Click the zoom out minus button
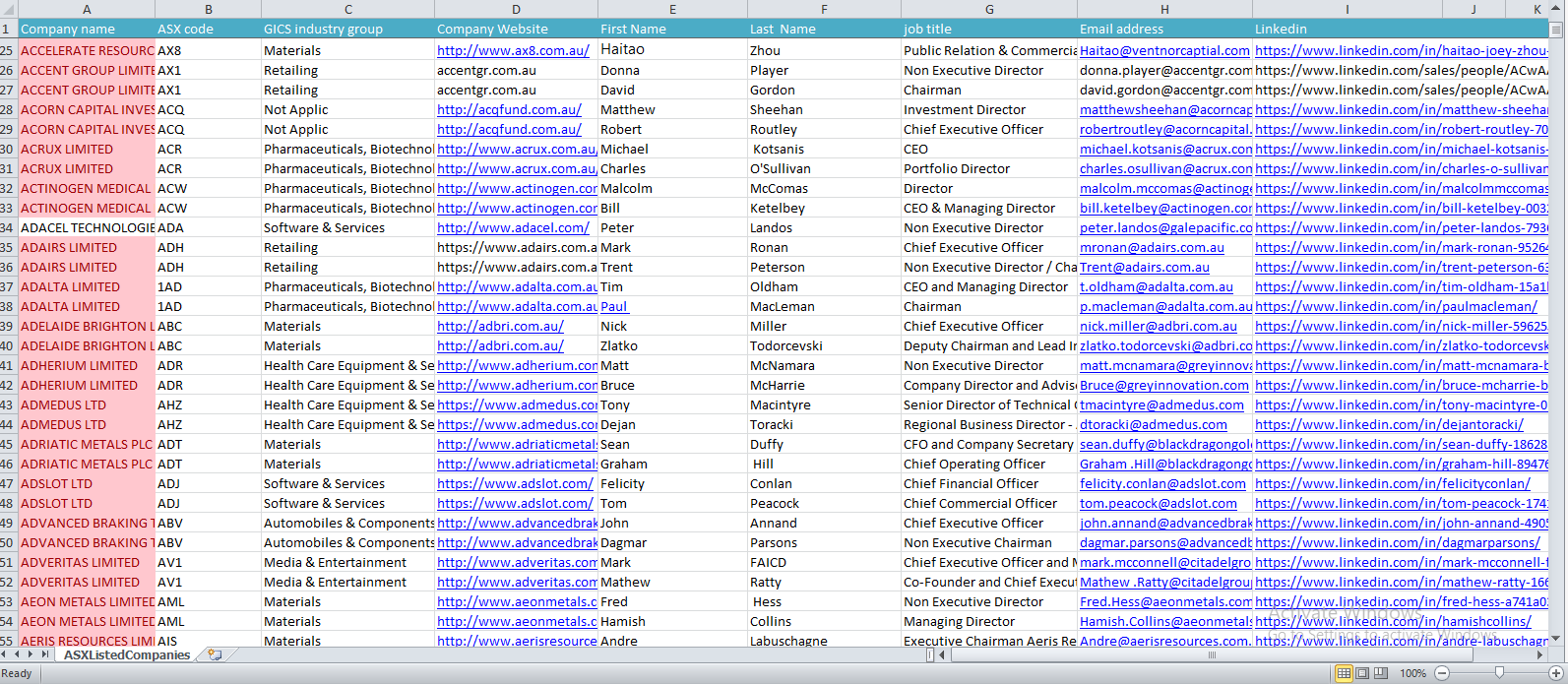The height and width of the screenshot is (684, 1568). (x=1442, y=673)
